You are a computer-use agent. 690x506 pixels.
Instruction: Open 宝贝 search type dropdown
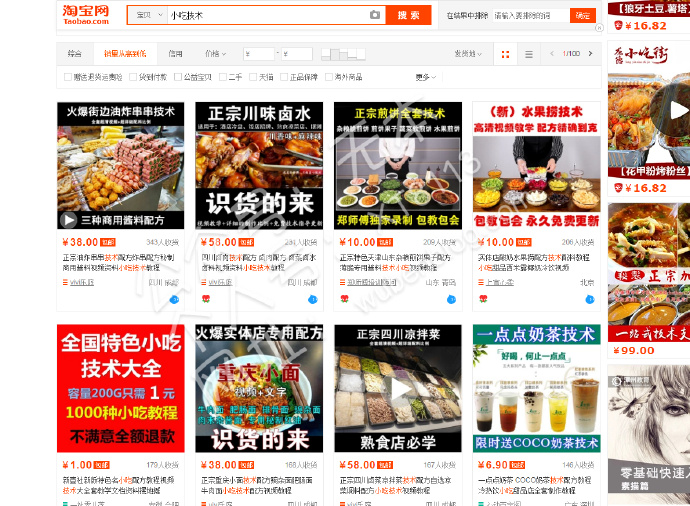coord(148,15)
